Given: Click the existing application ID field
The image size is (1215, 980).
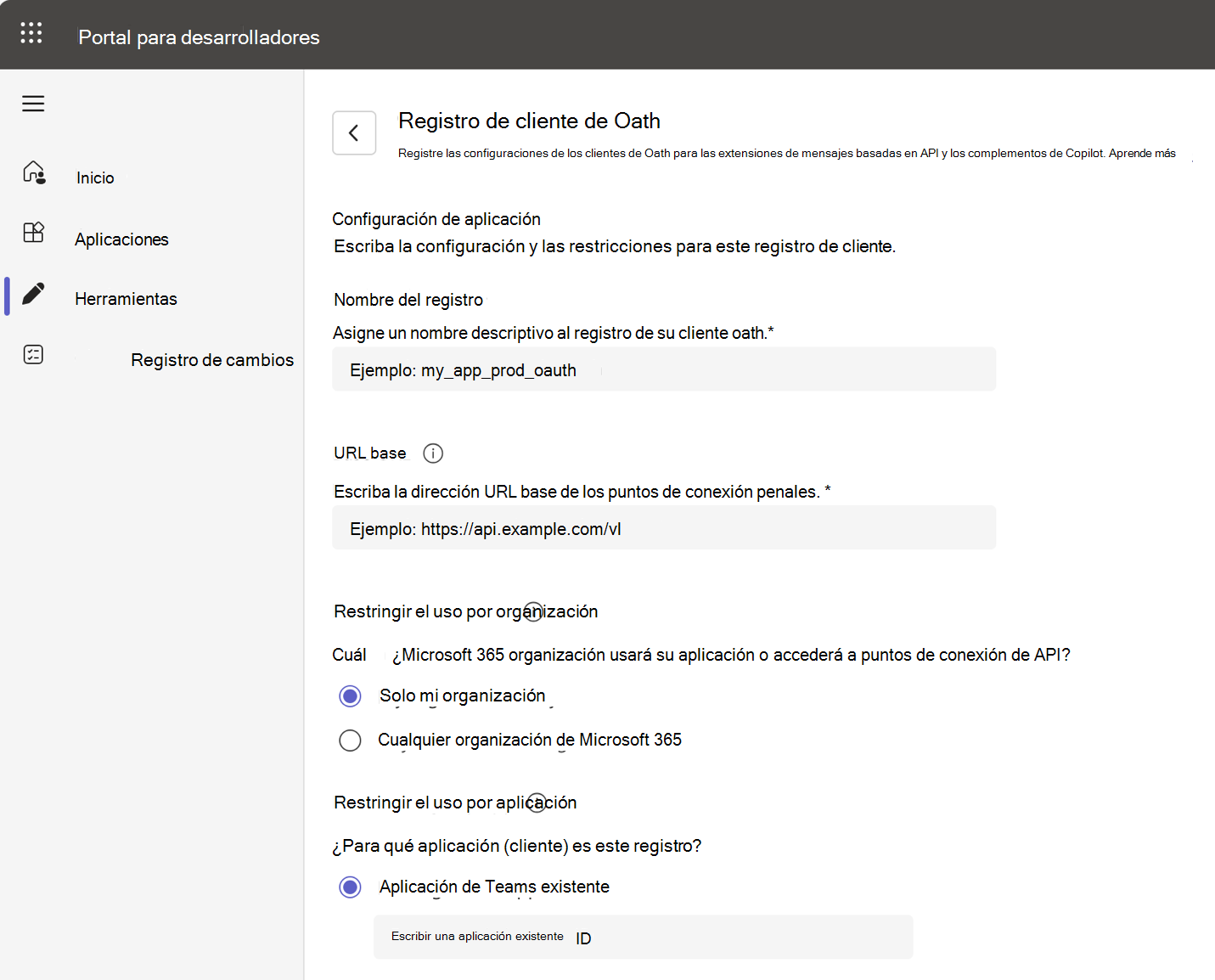Looking at the screenshot, I should pos(643,937).
